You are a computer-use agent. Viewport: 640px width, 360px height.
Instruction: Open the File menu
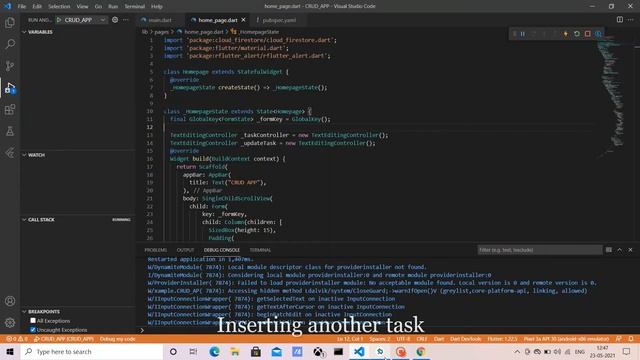[x=22, y=6]
